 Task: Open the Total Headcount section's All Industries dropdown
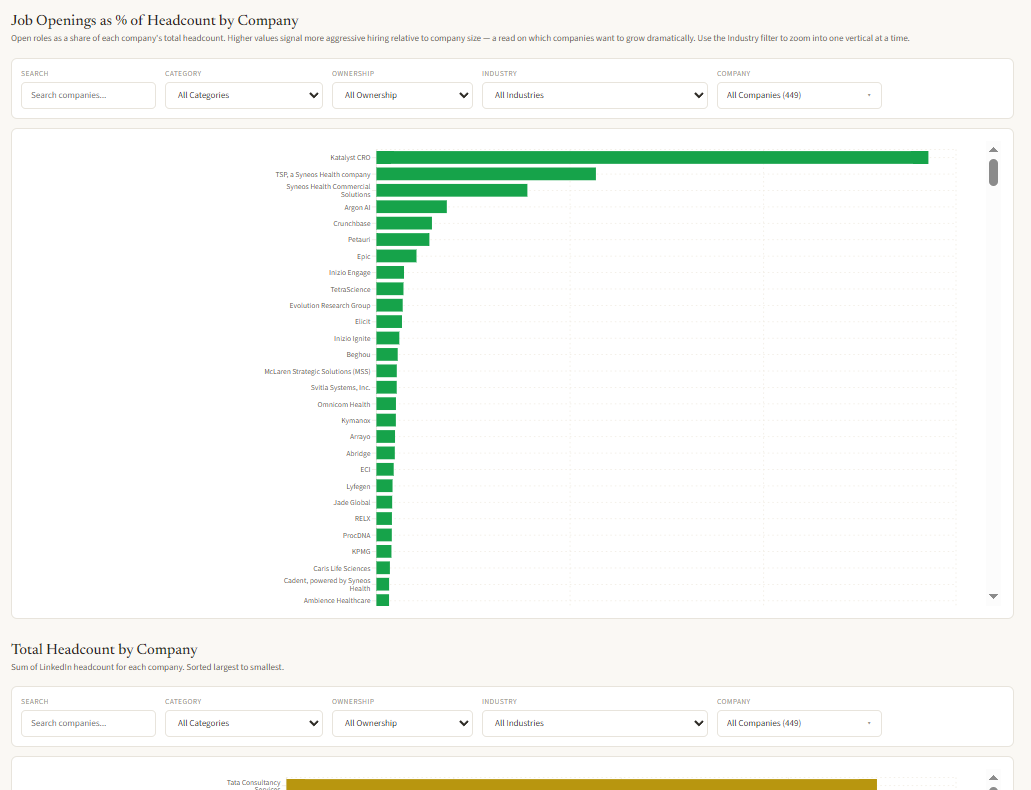point(594,723)
